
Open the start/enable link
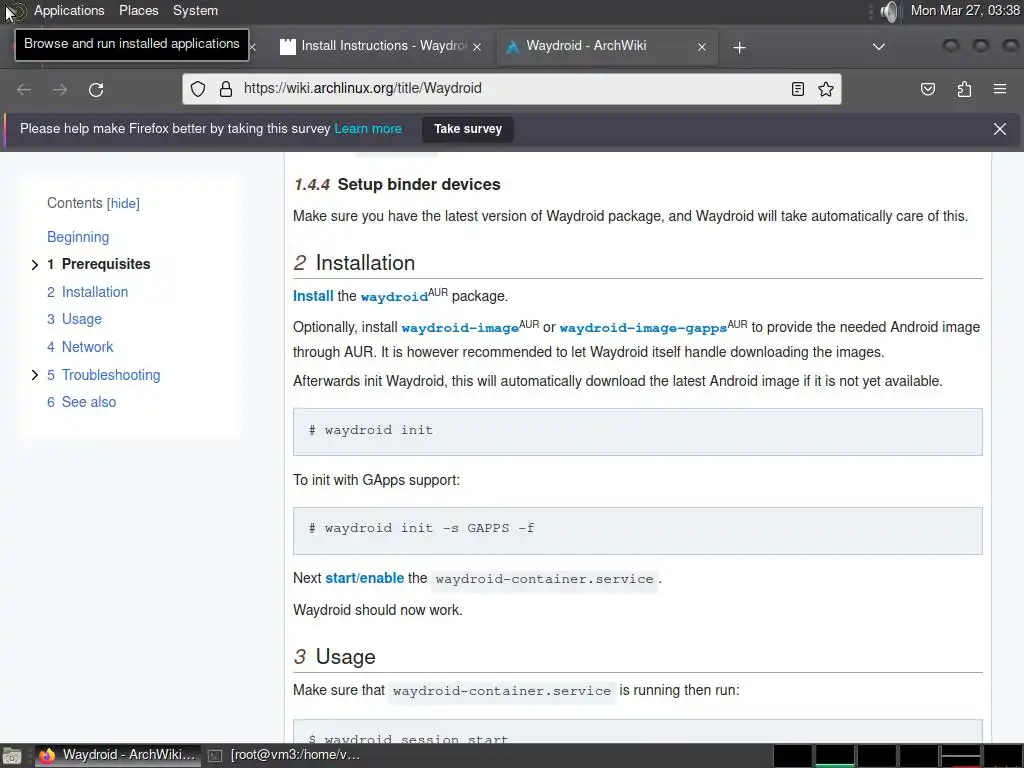tap(364, 579)
